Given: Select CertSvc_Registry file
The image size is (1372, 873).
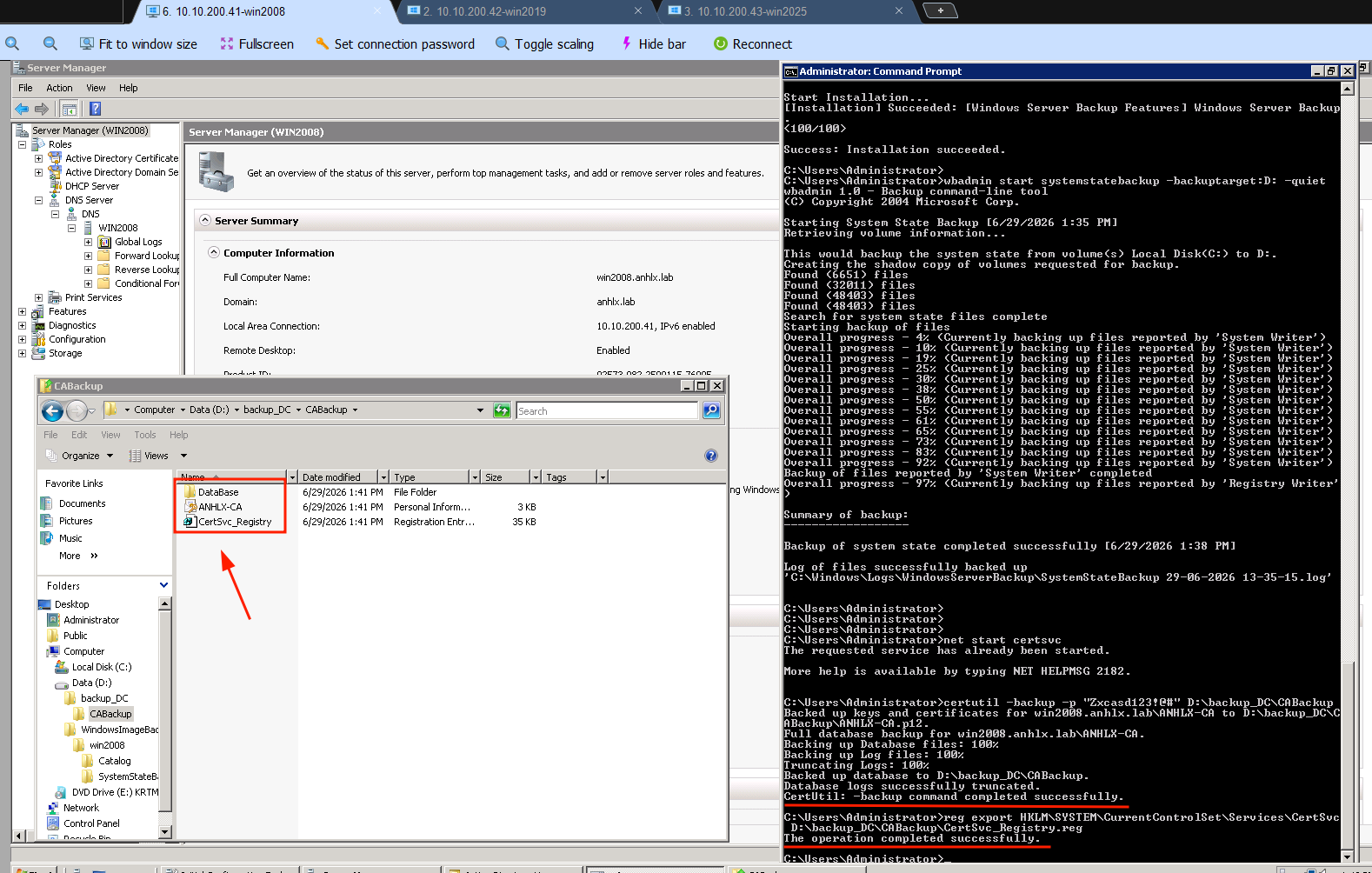Looking at the screenshot, I should coord(235,522).
